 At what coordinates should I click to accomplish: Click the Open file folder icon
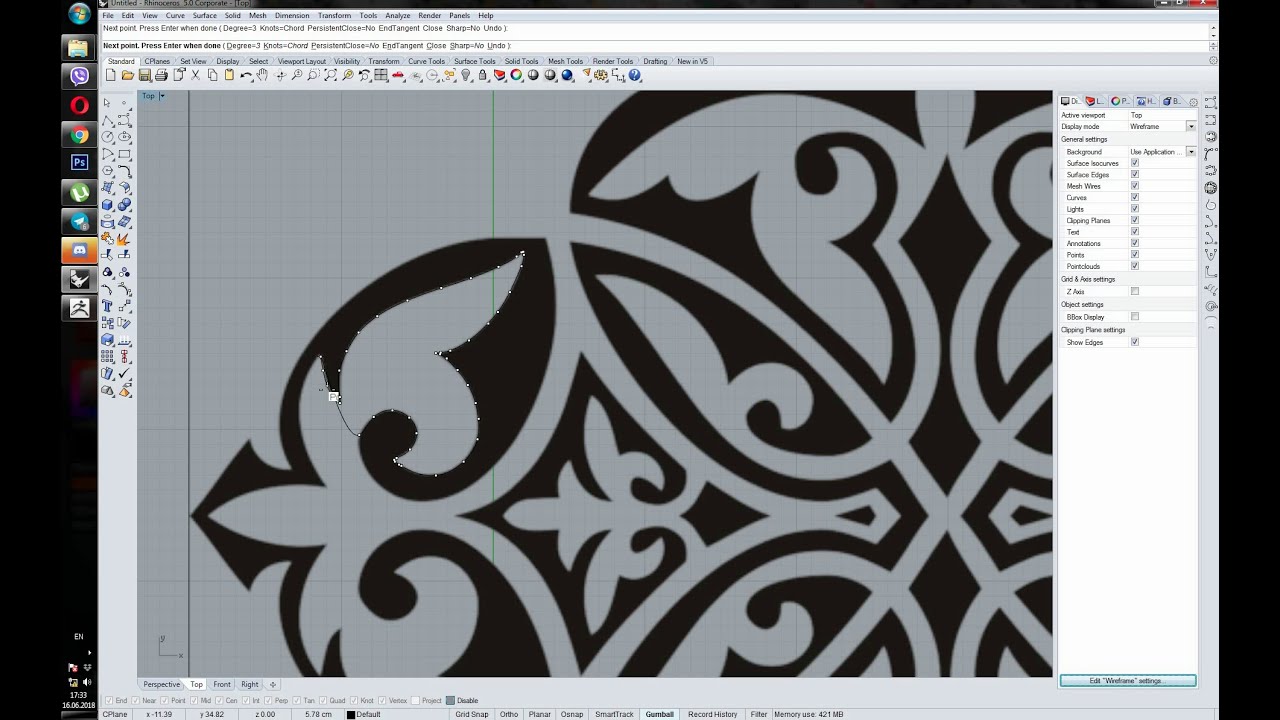click(128, 75)
